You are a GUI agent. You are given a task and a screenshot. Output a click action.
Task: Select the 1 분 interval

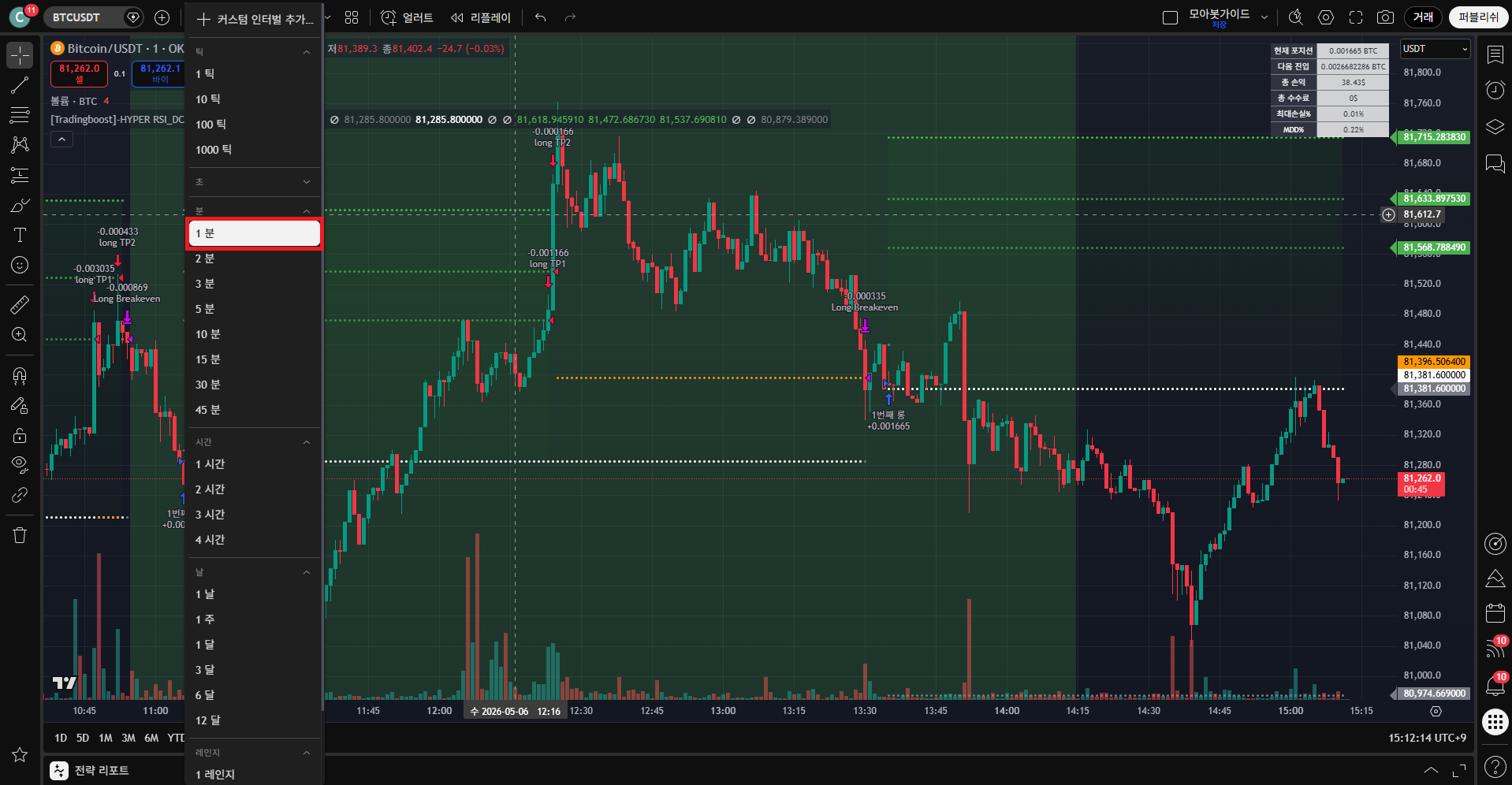[254, 233]
